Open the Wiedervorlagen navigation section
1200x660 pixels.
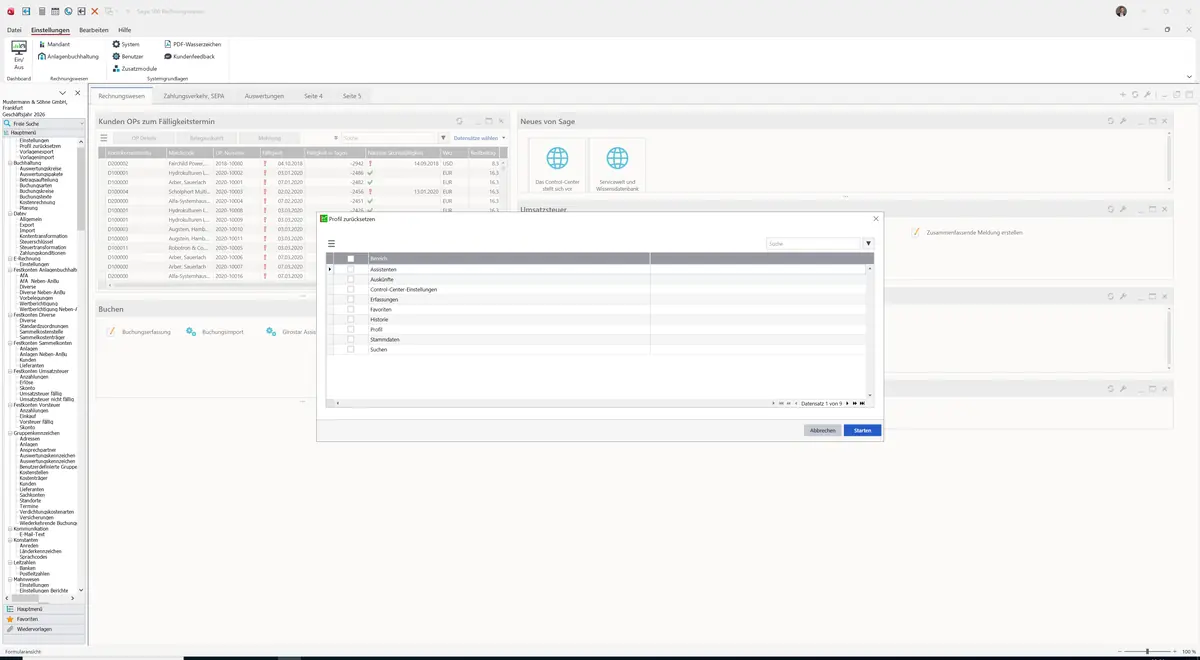pyautogui.click(x=42, y=629)
